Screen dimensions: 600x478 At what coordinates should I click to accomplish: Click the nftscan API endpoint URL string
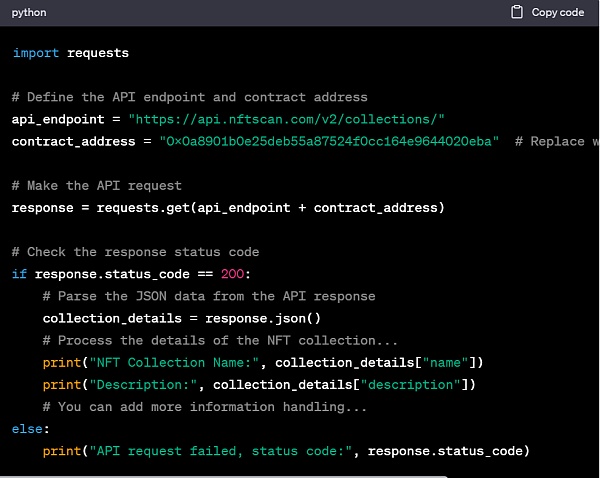(x=286, y=119)
